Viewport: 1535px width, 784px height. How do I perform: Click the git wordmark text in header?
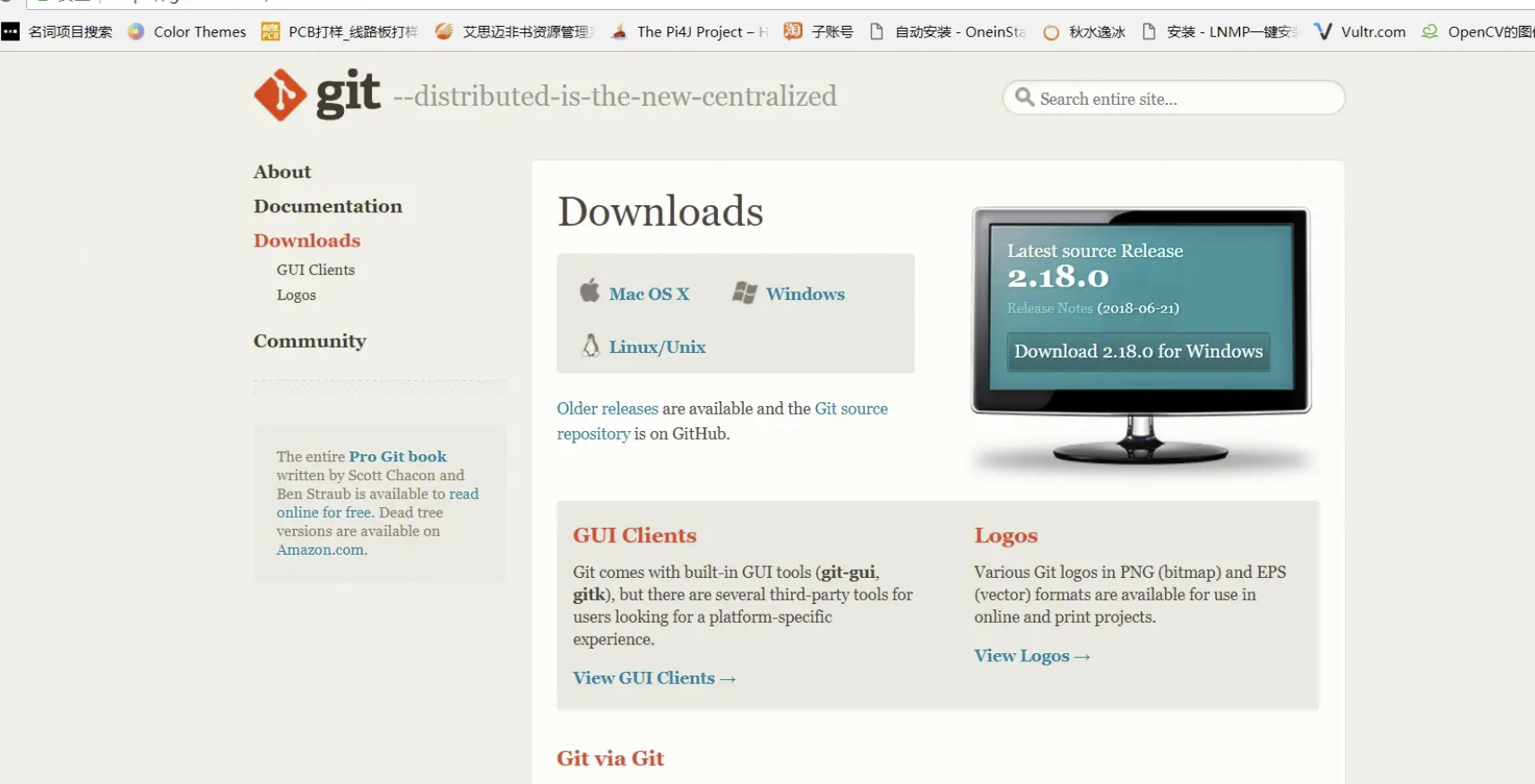[x=349, y=93]
